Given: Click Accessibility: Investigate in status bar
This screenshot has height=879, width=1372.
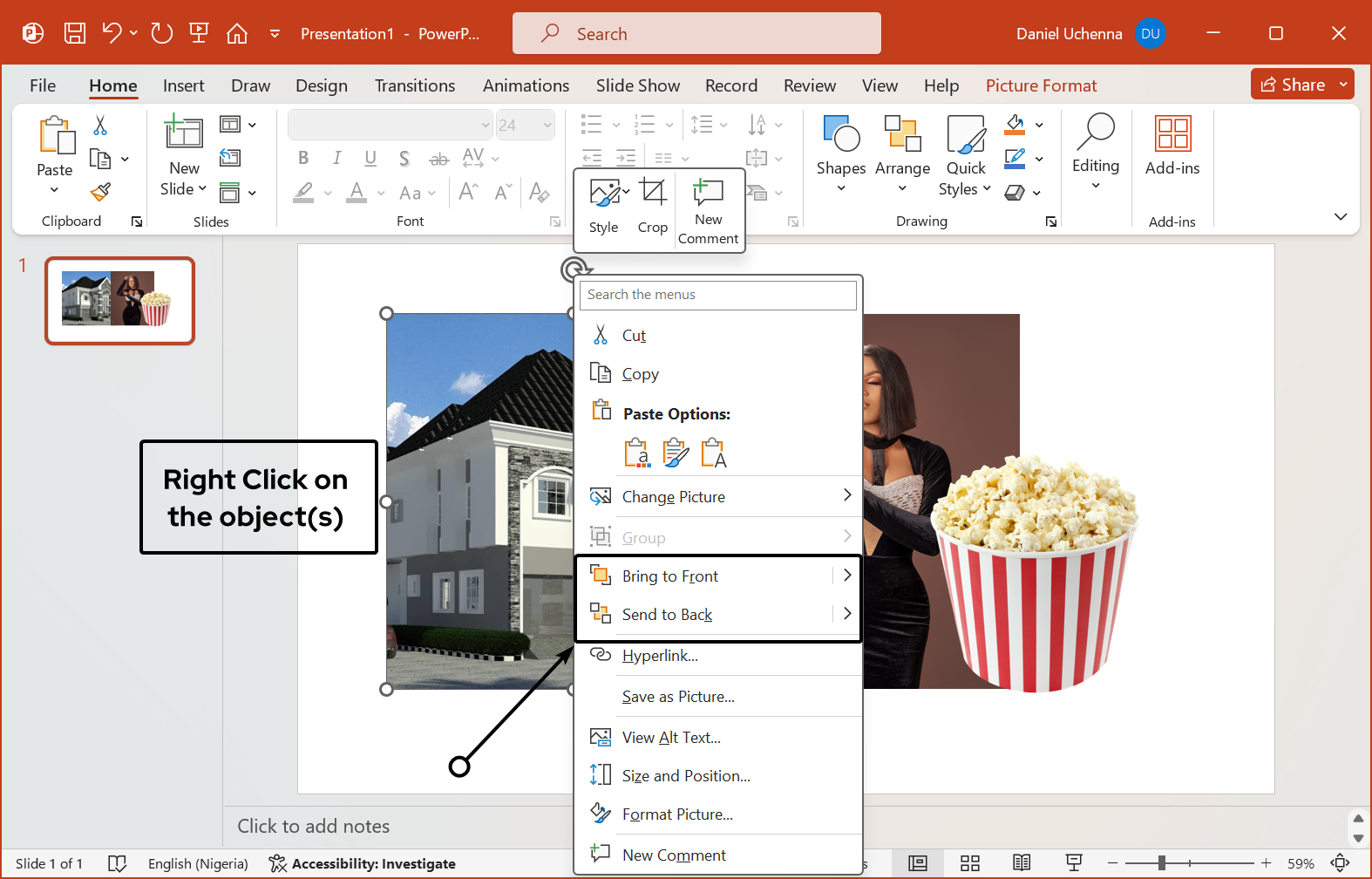Looking at the screenshot, I should tap(363, 863).
